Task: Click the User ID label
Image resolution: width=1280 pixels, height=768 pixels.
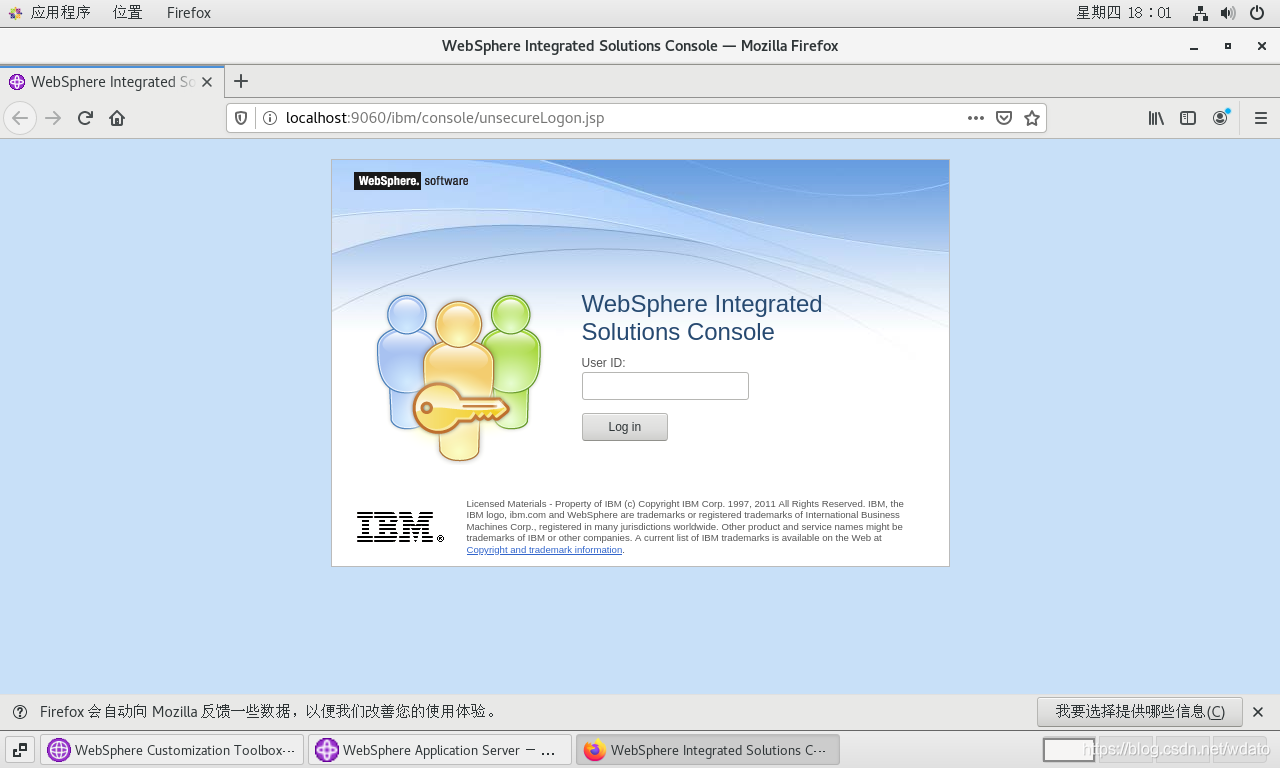Action: point(603,363)
